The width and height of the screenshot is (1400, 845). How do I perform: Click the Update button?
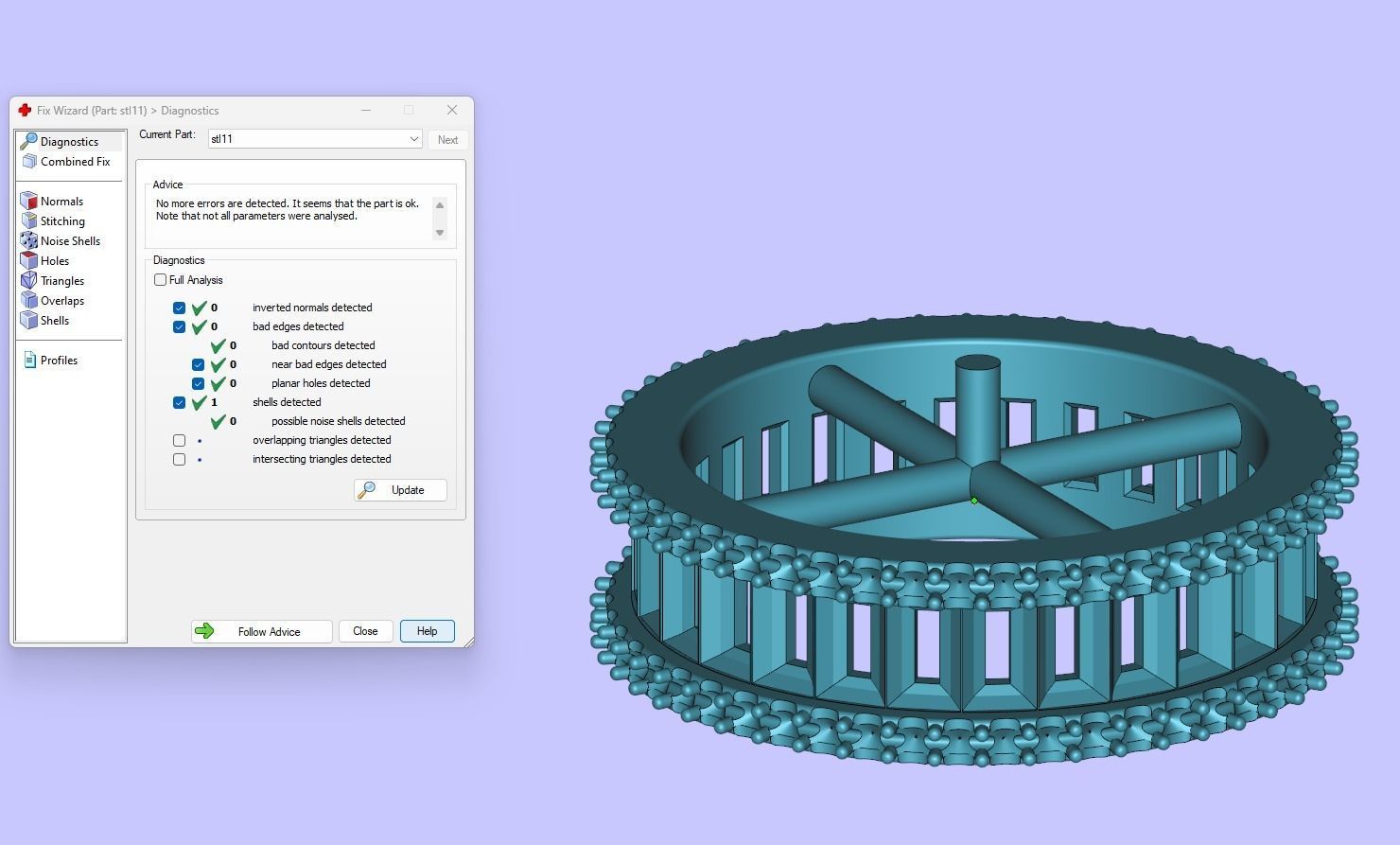point(400,490)
